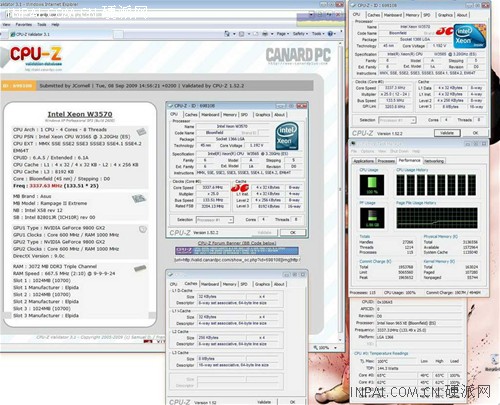Switch to Mainboard tab in top-right CPU-Z window
The width and height of the screenshot is (500, 405).
tap(393, 15)
